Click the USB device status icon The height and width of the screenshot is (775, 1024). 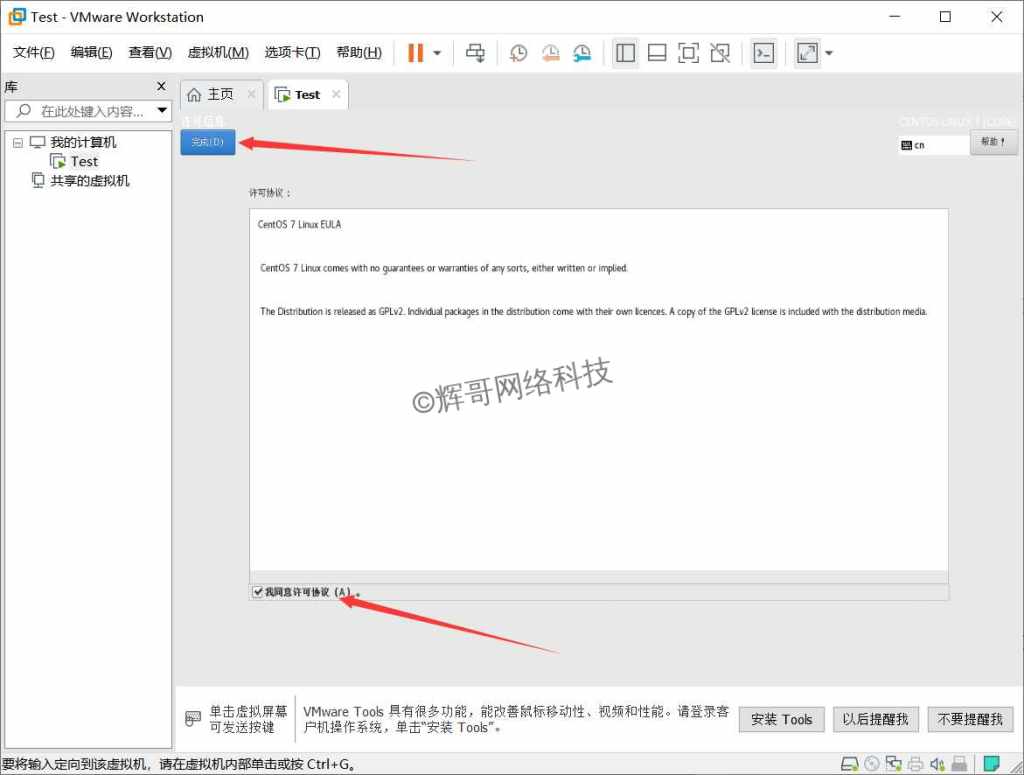[959, 764]
